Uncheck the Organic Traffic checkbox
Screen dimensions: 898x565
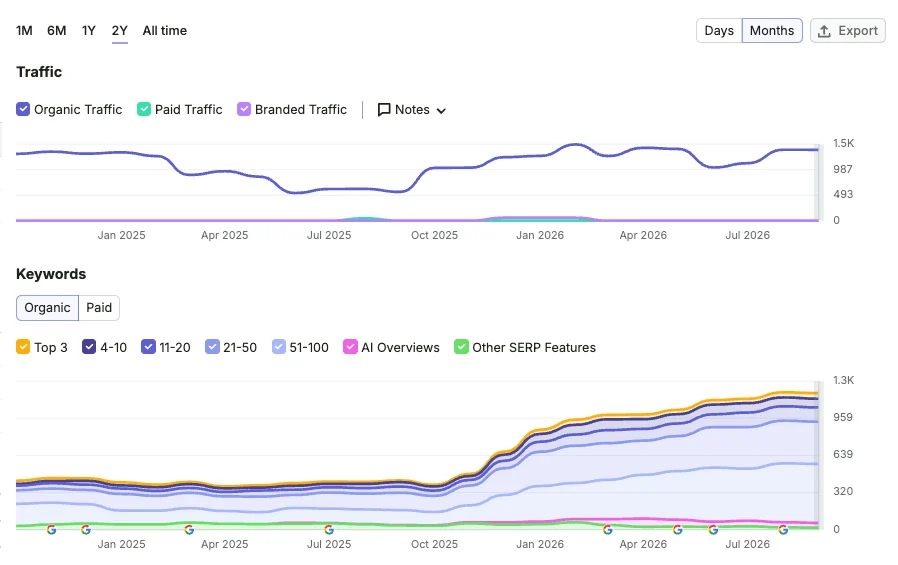[23, 109]
